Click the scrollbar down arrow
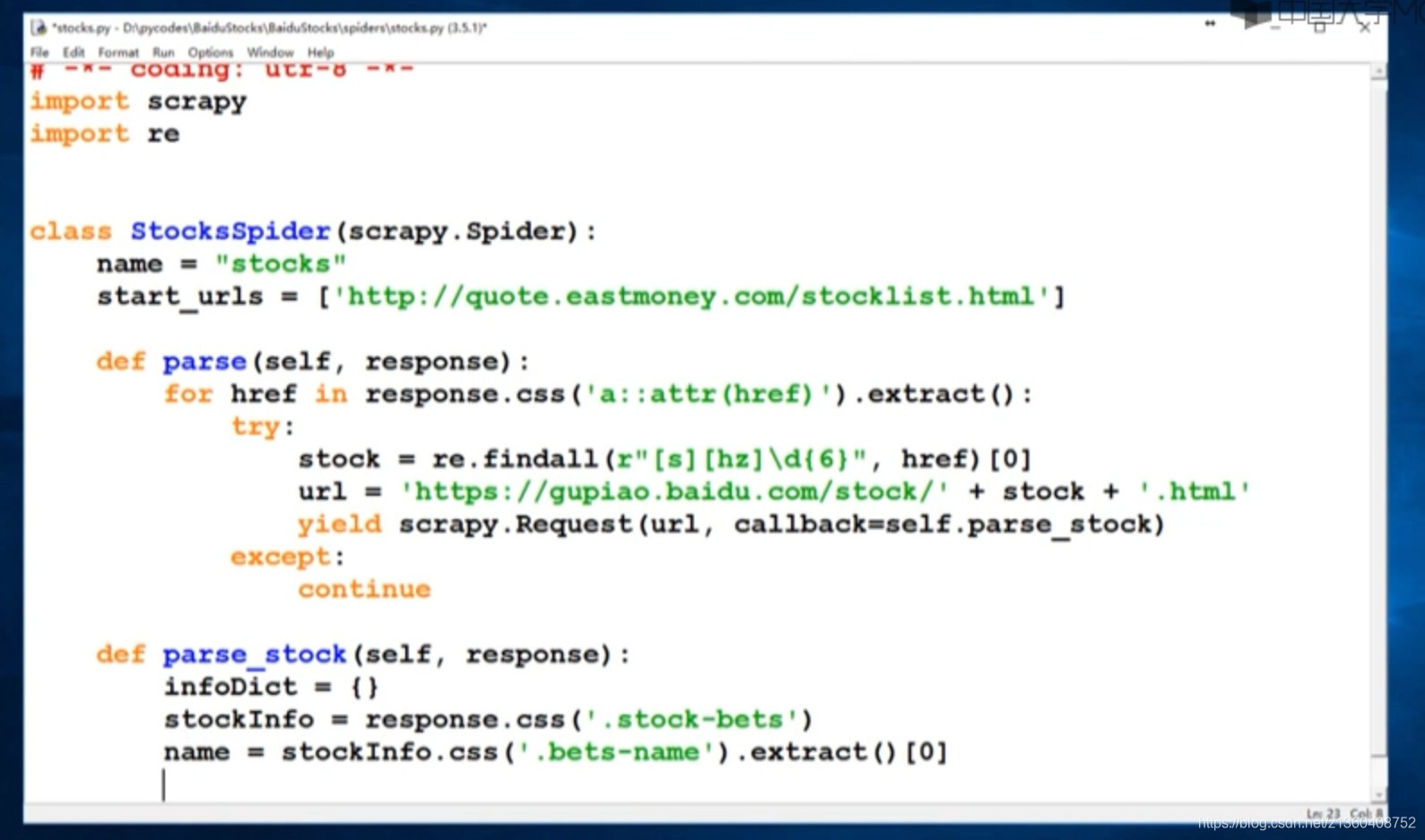Screen dimensions: 1425x840 point(1379,794)
